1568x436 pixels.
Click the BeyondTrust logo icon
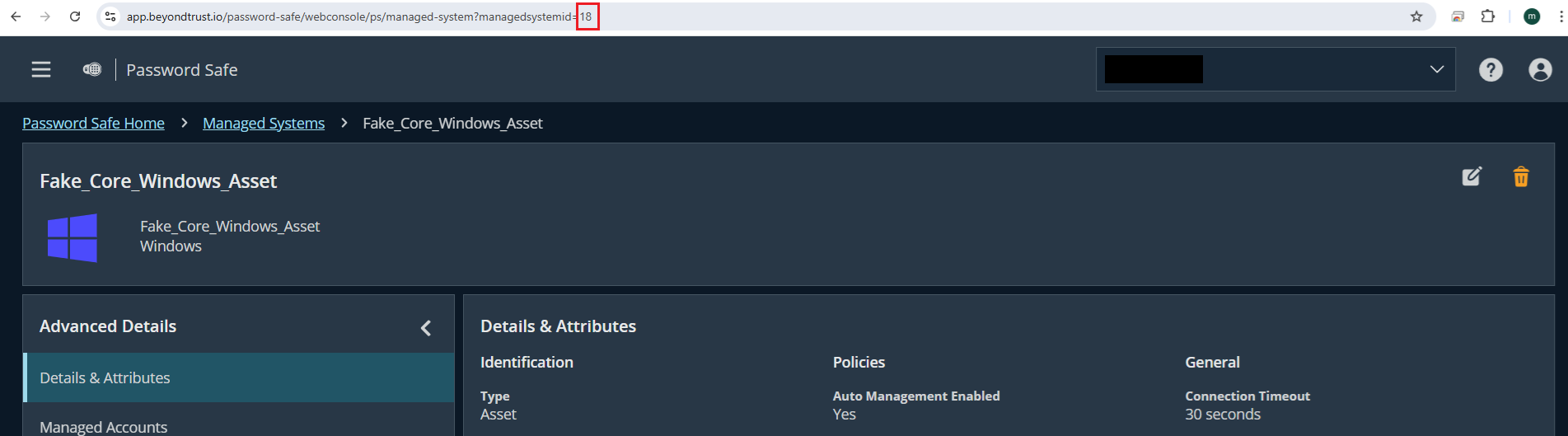click(92, 70)
